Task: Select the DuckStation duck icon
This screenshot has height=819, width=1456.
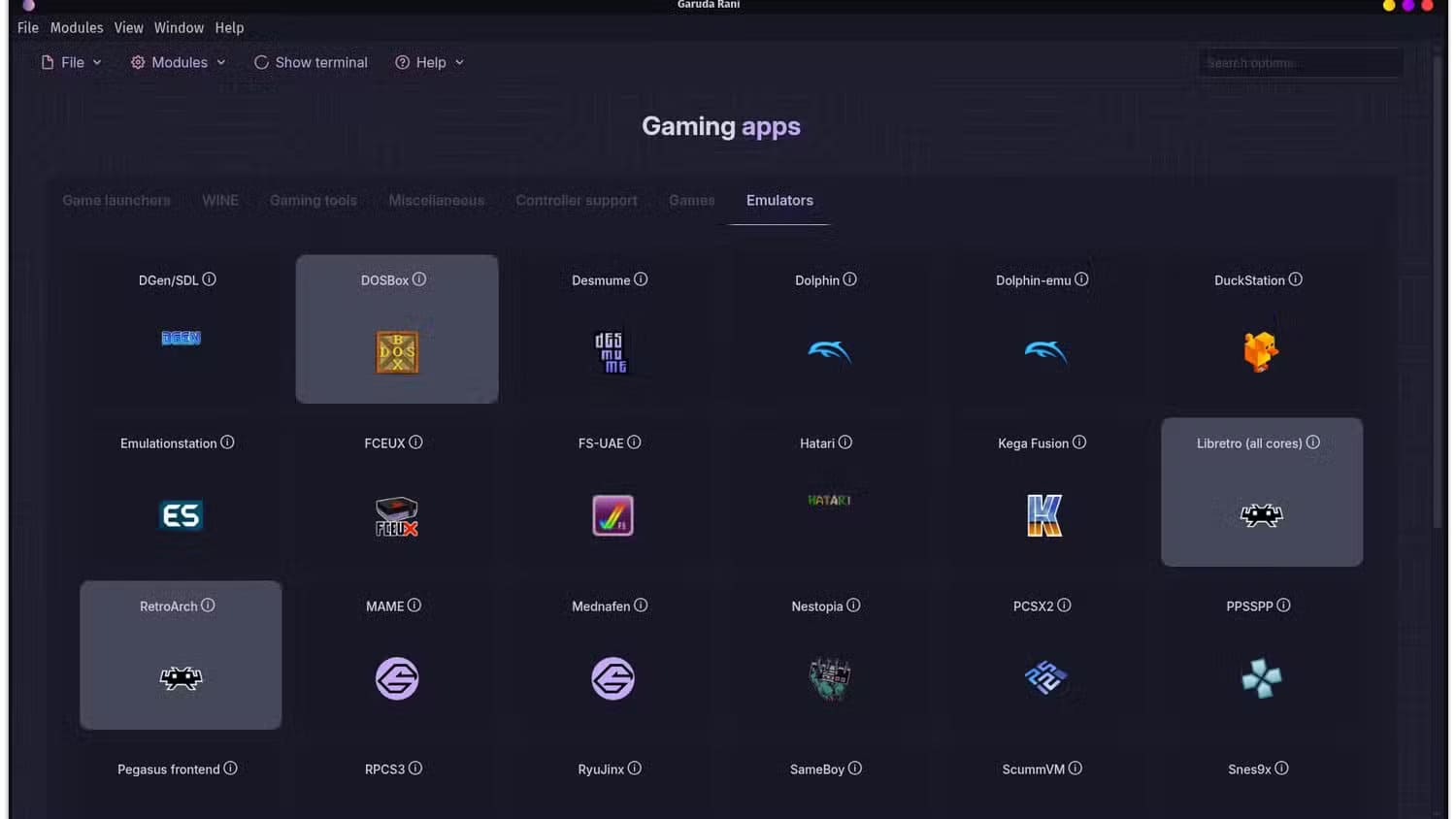Action: [1261, 352]
